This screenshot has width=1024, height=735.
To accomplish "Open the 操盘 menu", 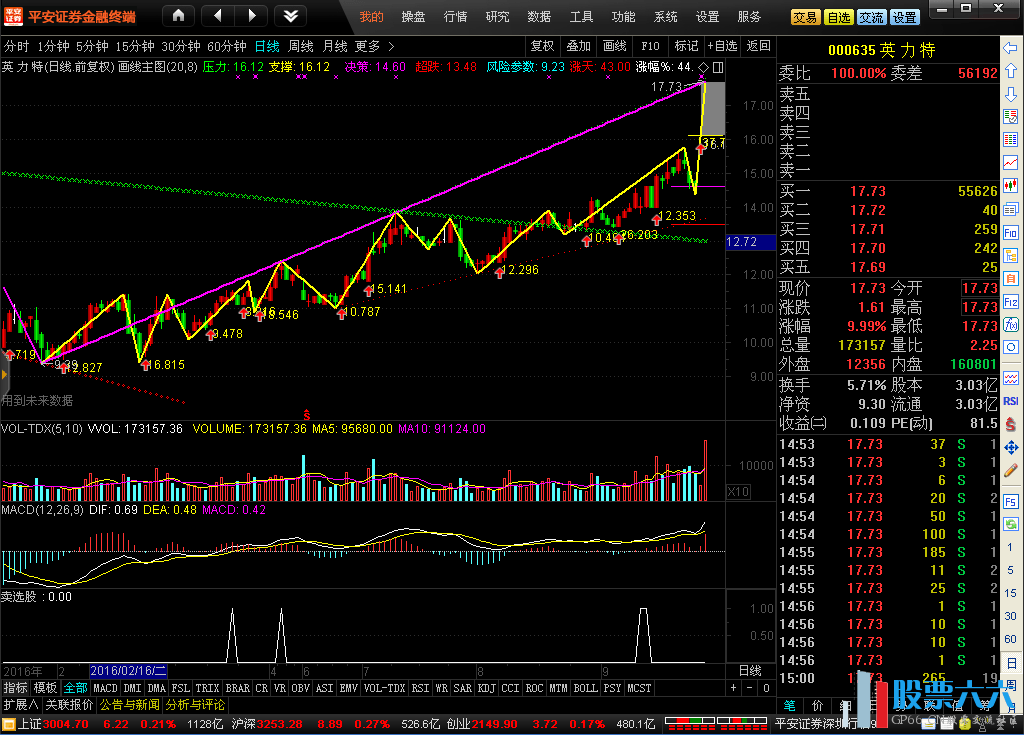I will click(413, 16).
